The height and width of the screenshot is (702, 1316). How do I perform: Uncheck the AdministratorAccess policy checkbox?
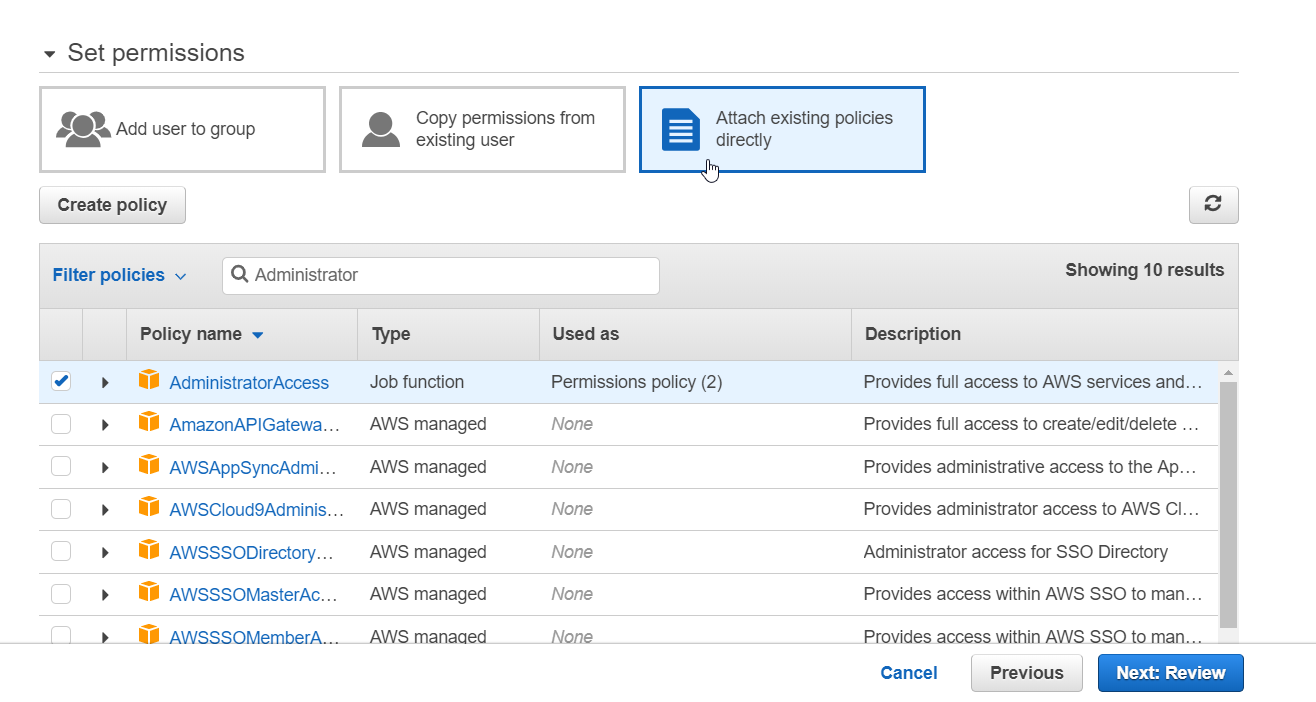(x=61, y=381)
